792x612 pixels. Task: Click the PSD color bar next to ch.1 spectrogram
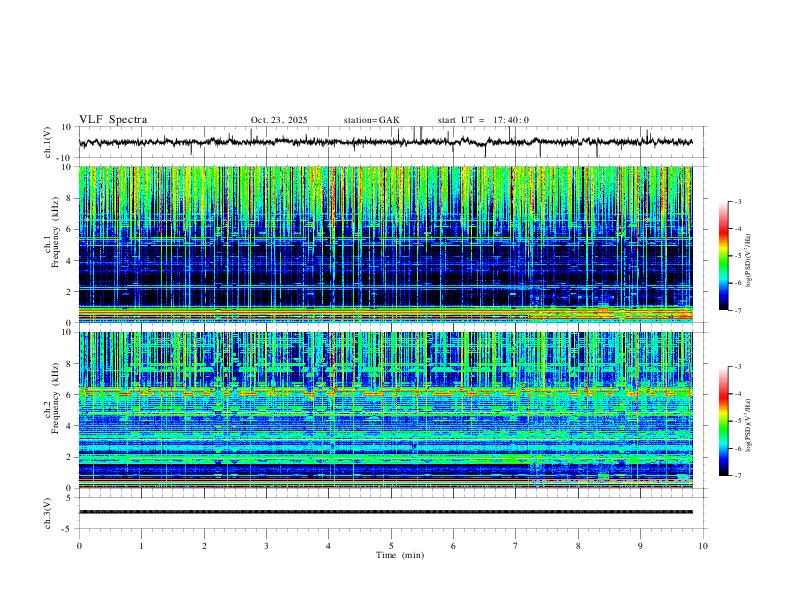coord(724,256)
